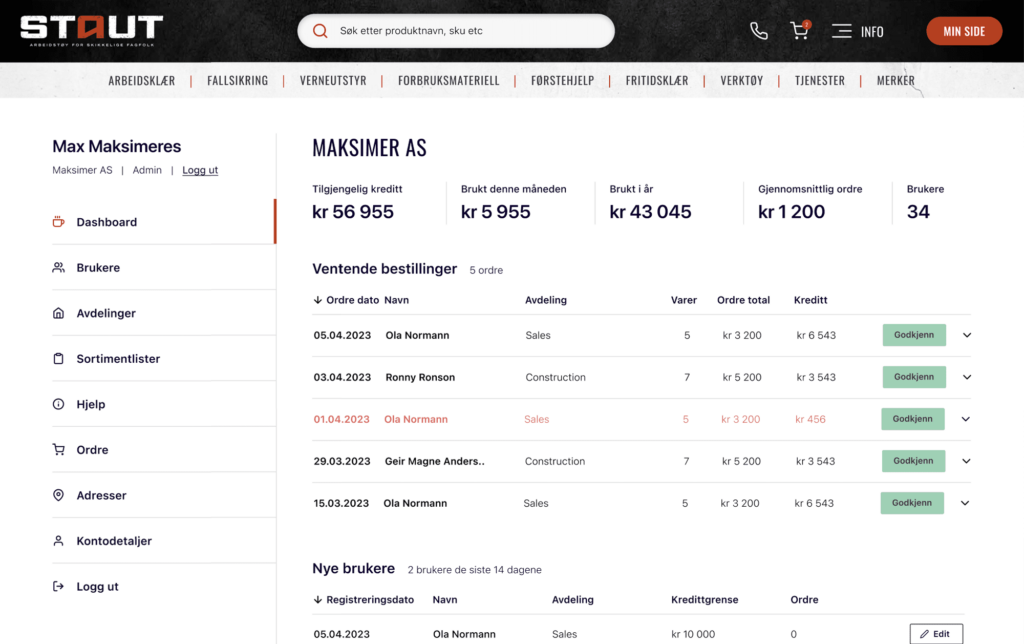Click the Hjelp info circle icon
Image resolution: width=1024 pixels, height=644 pixels.
pos(58,404)
